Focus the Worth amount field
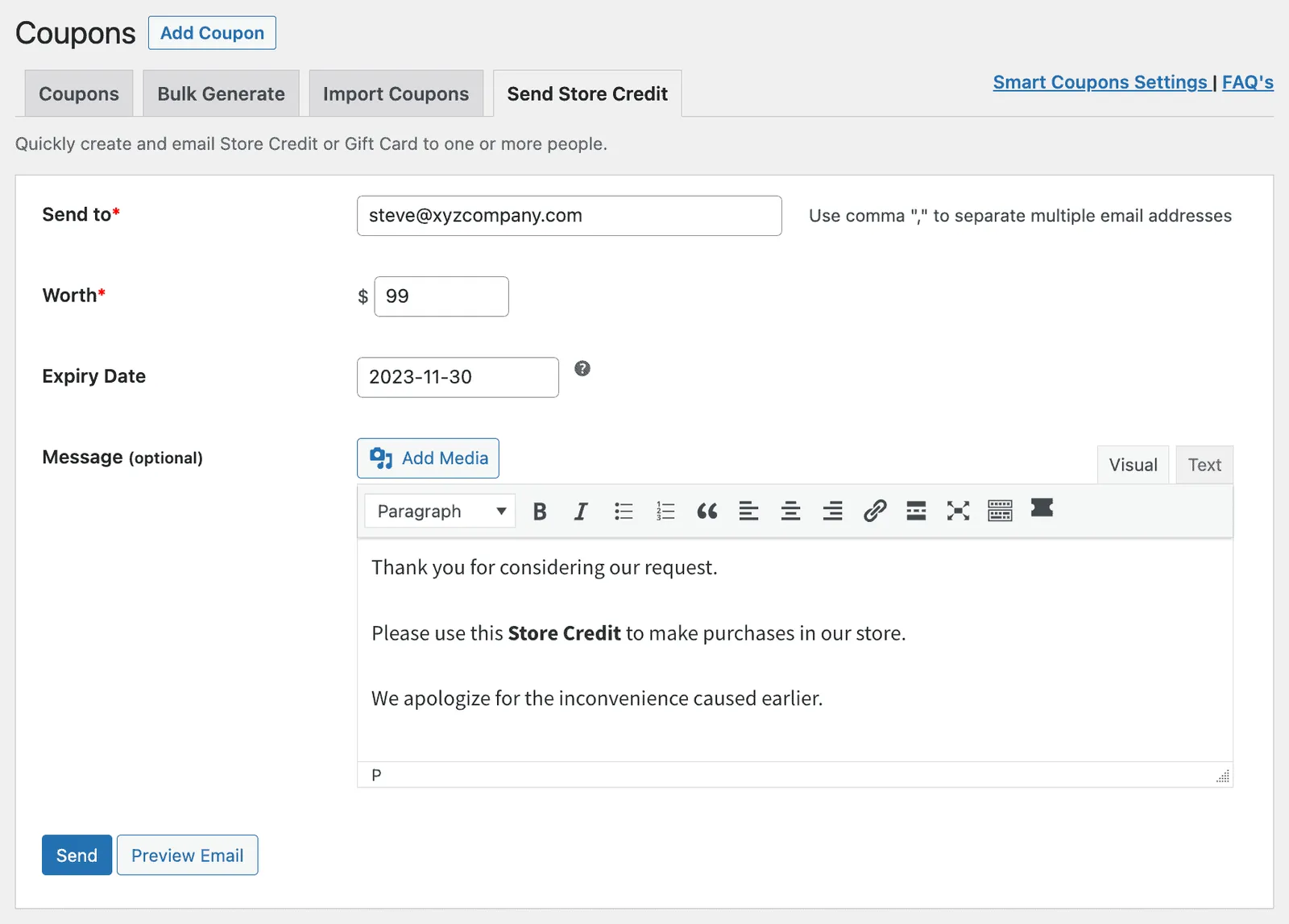 [441, 296]
